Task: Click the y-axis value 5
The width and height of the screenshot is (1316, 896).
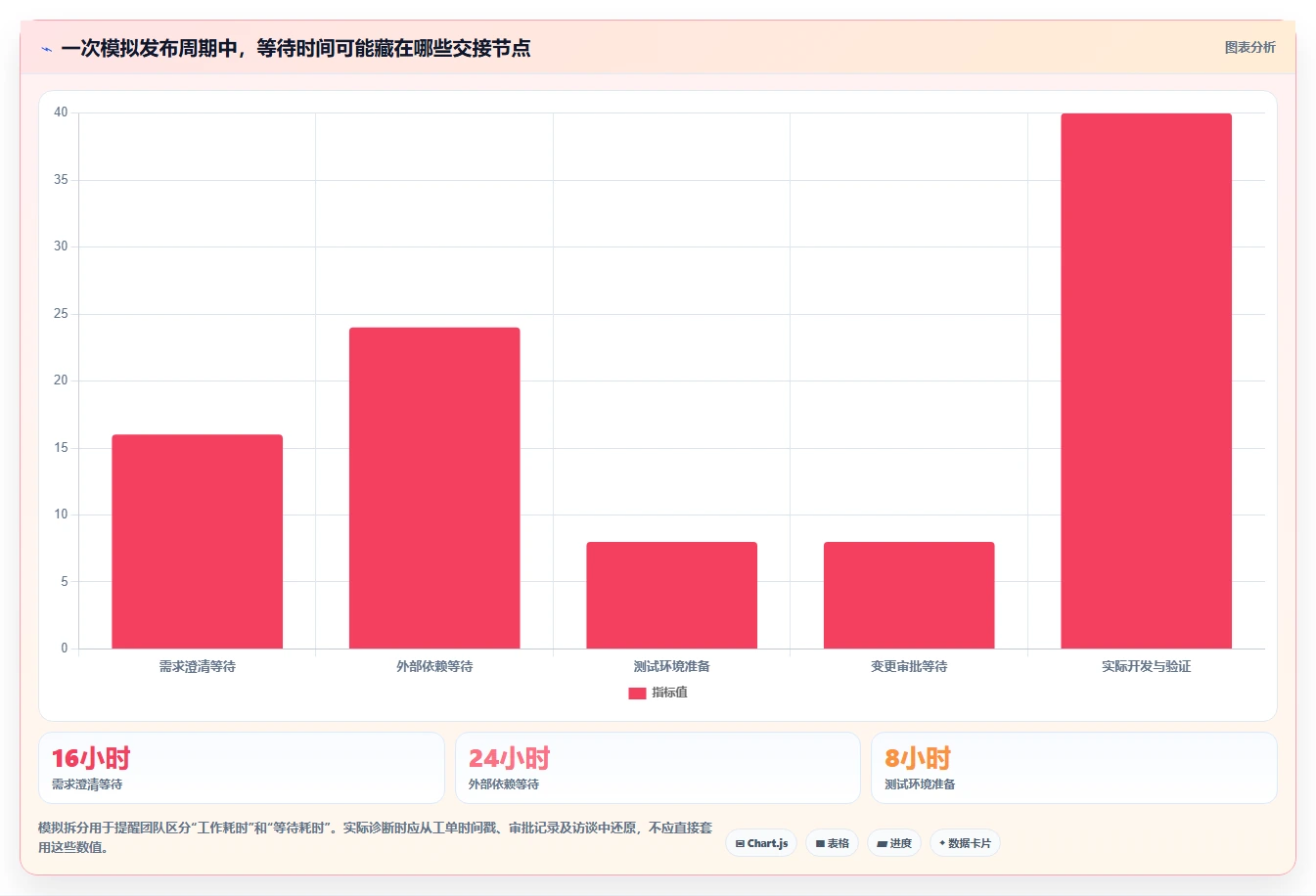Action: (x=65, y=582)
